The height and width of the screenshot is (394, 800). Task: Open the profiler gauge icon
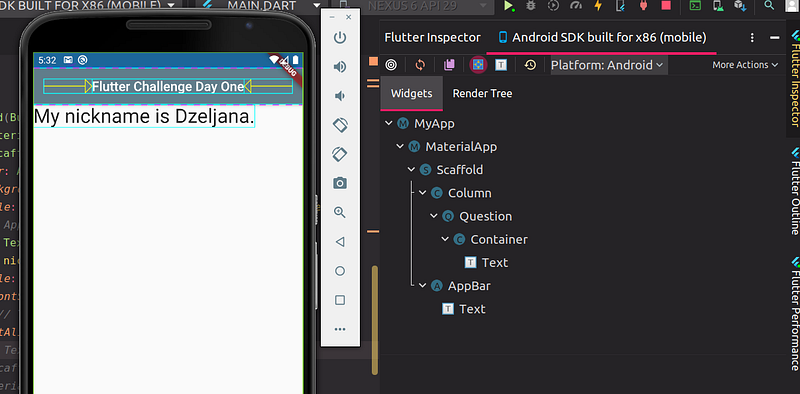click(576, 6)
